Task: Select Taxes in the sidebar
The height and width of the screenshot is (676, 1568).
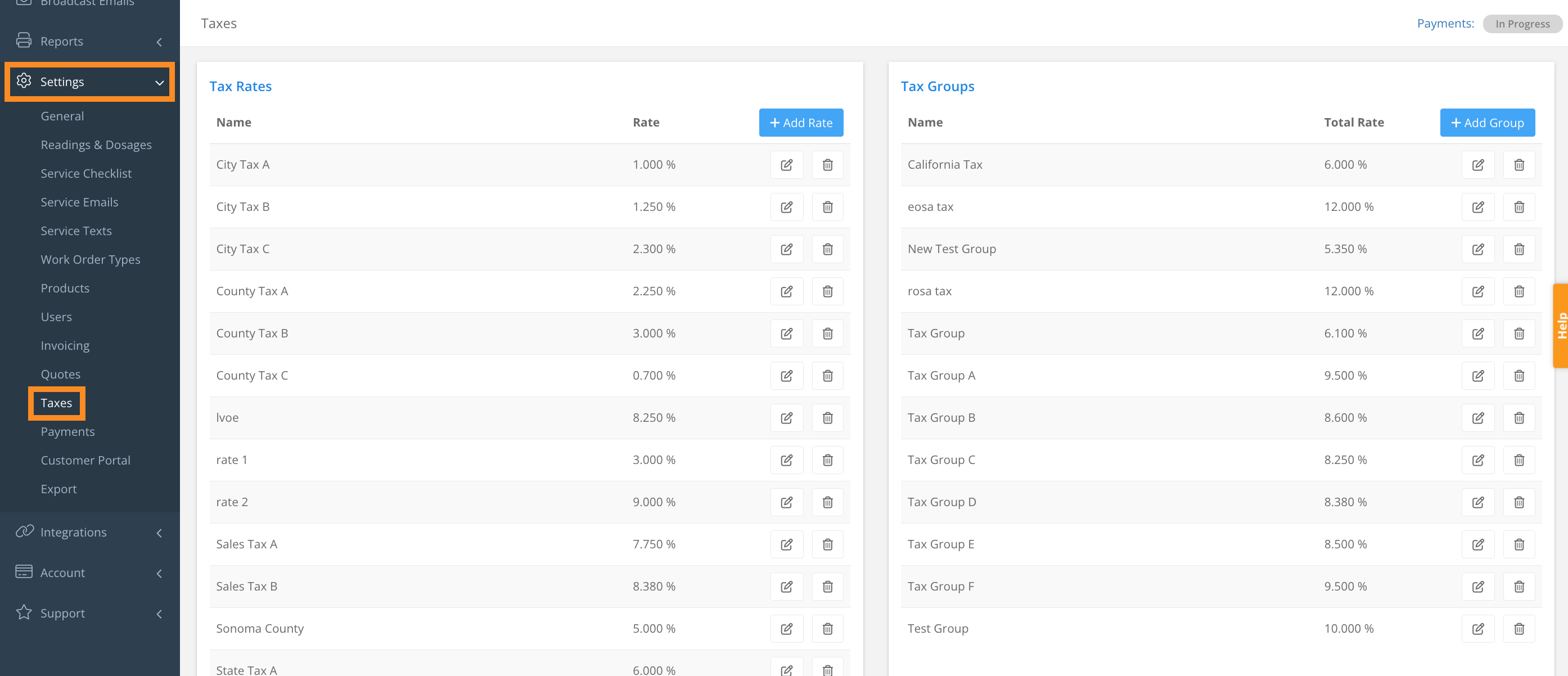Action: pos(56,403)
